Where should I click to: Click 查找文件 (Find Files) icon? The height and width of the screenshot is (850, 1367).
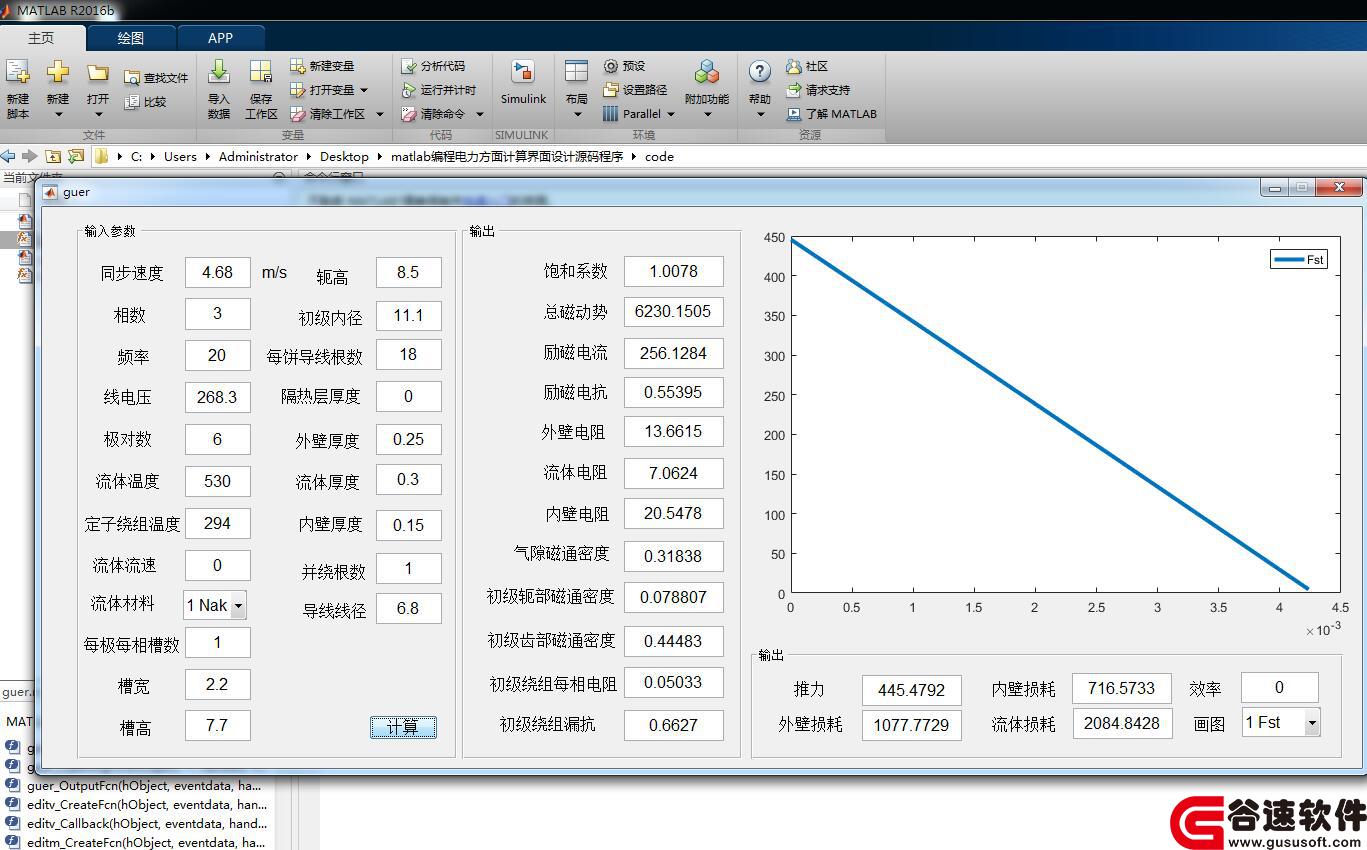tap(132, 77)
